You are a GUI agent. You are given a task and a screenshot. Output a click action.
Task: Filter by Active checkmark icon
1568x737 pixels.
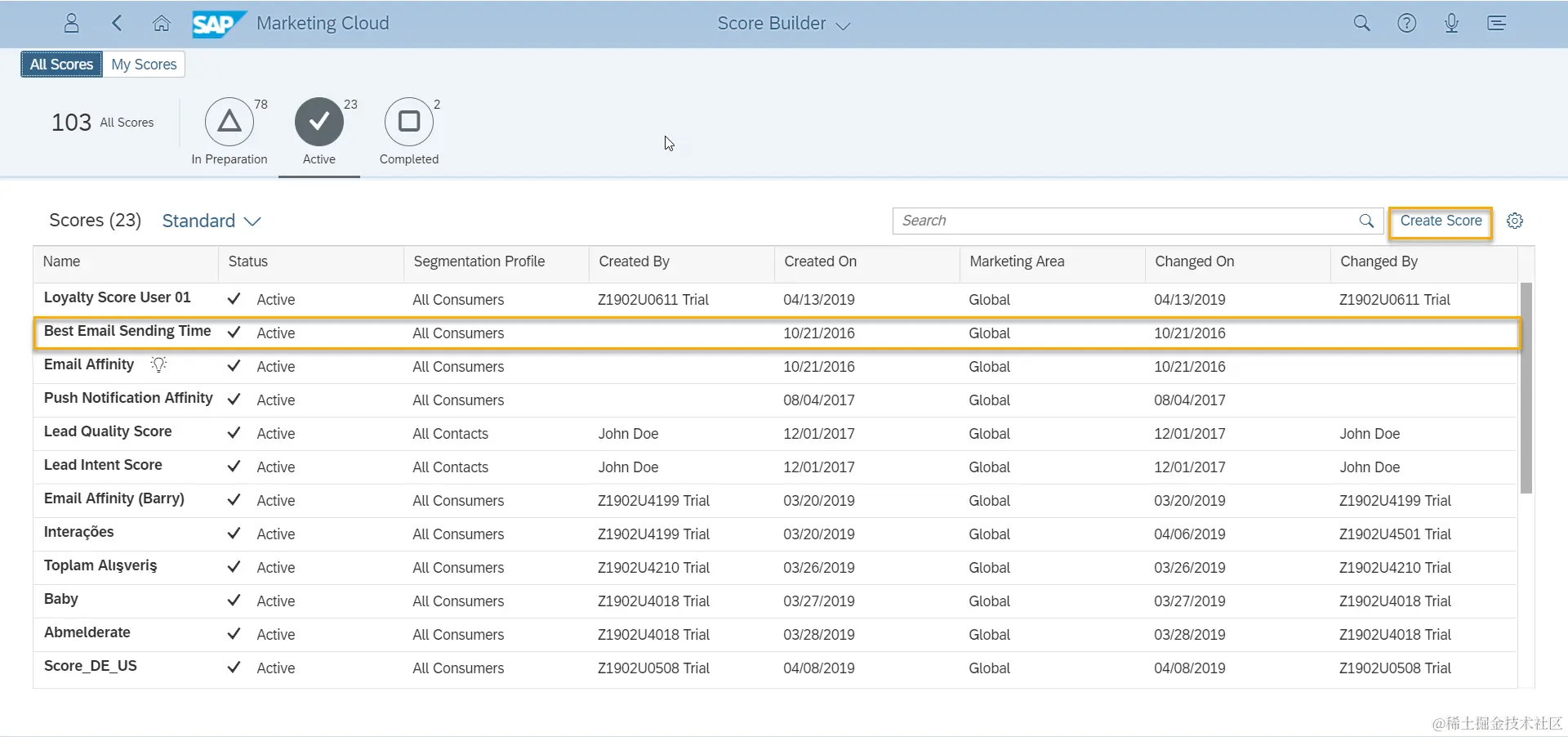click(x=319, y=122)
